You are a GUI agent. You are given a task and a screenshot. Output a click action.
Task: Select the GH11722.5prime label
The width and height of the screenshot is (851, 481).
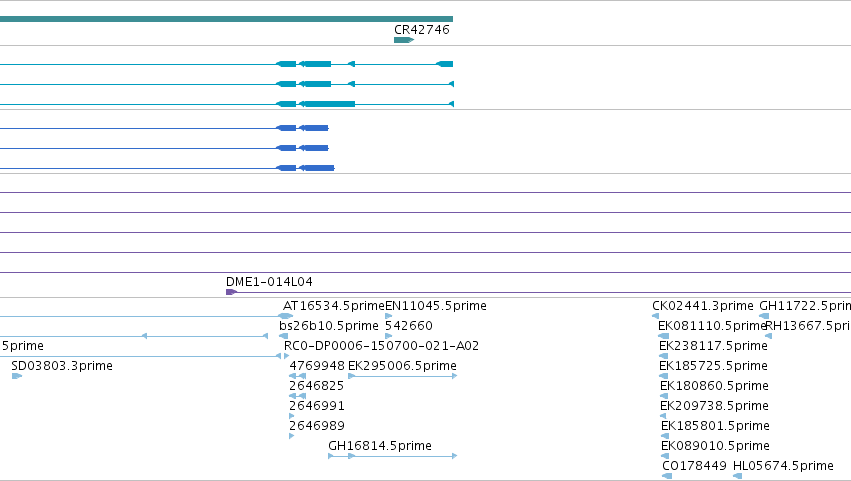[805, 306]
